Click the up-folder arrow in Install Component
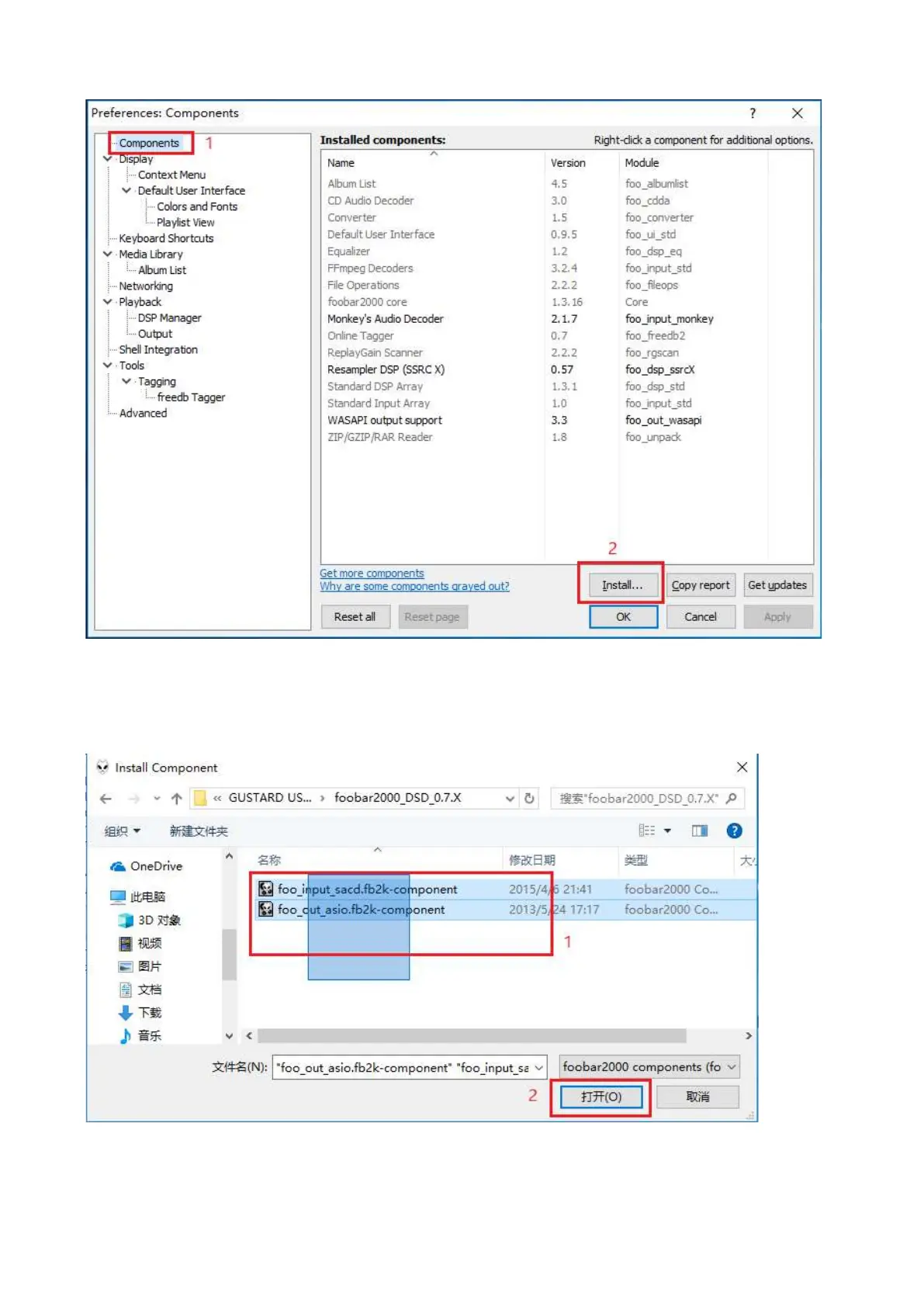This screenshot has height=1307, width=924. point(176,798)
